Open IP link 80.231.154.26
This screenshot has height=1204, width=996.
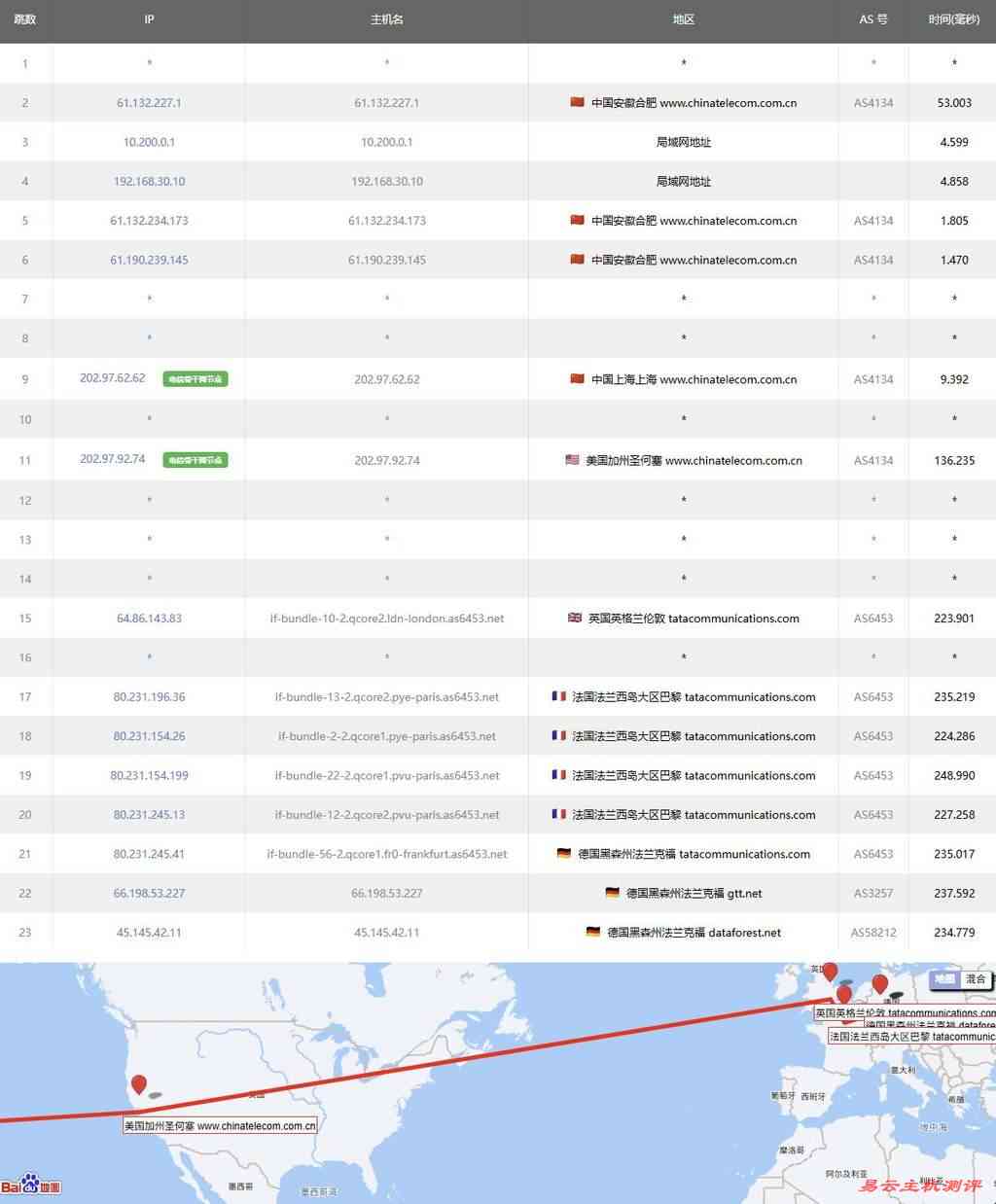coord(149,736)
